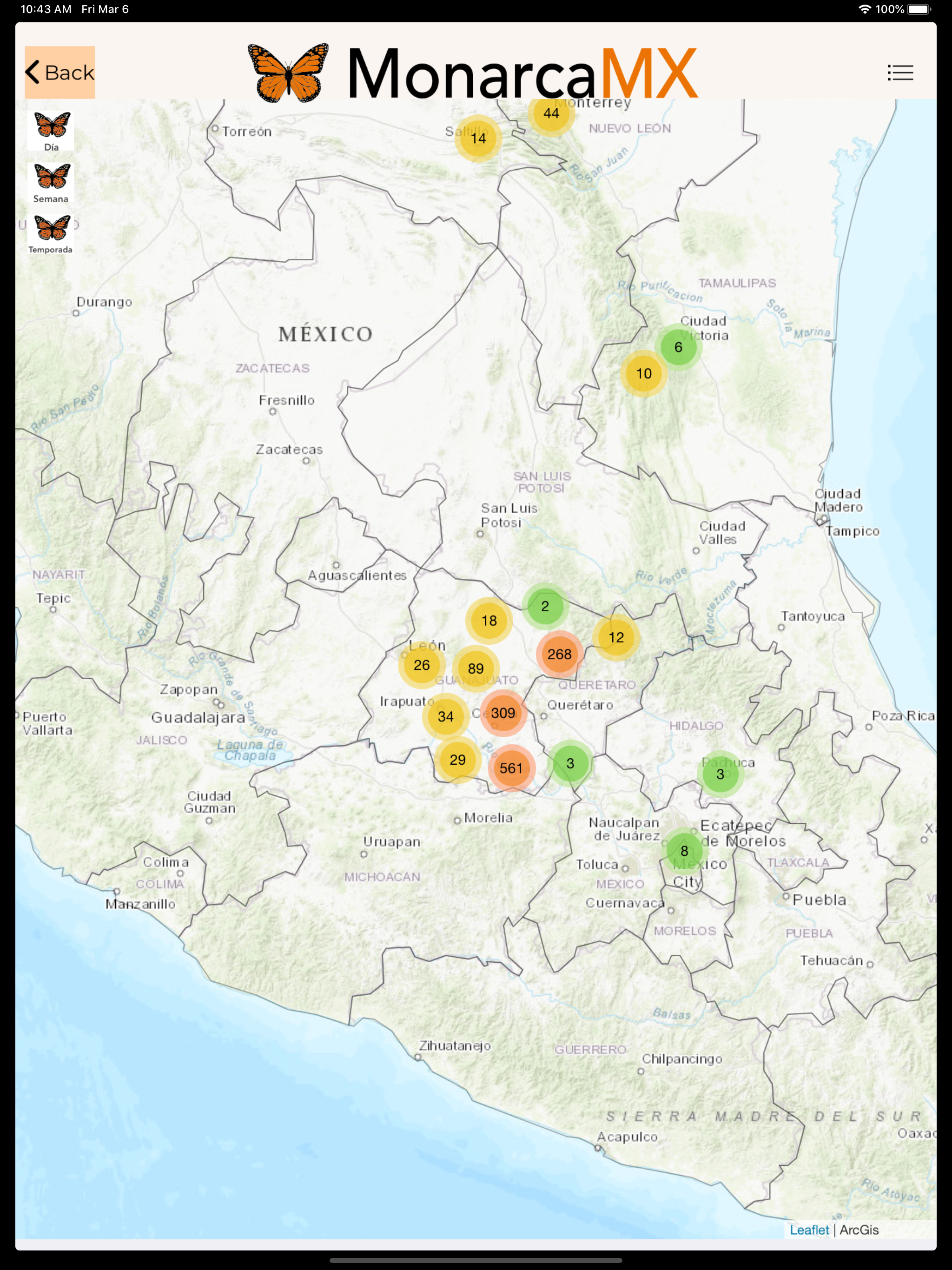Open the orange 268 cluster marker
Viewport: 952px width, 1270px height.
(x=559, y=654)
